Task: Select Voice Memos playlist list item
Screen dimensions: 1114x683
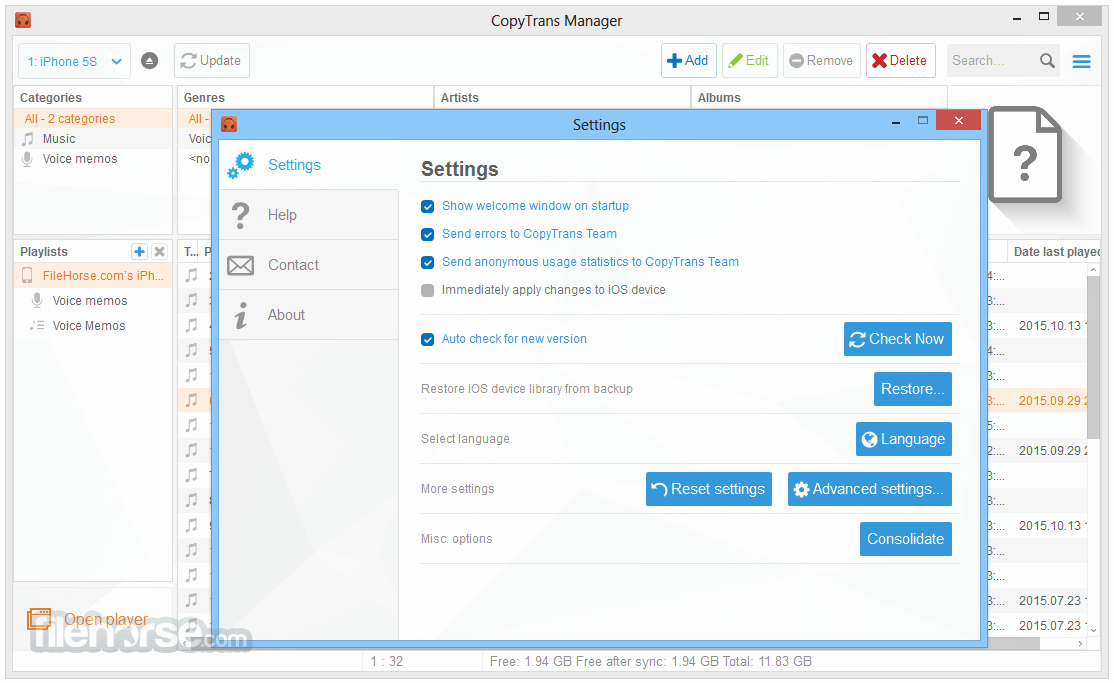Action: pos(93,326)
